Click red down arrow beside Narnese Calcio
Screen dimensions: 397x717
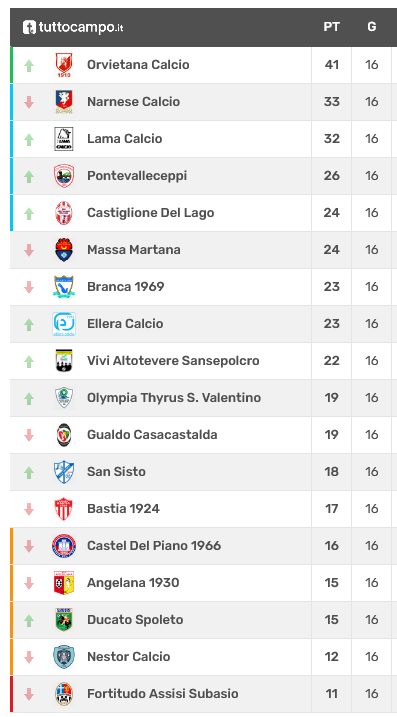click(x=29, y=102)
